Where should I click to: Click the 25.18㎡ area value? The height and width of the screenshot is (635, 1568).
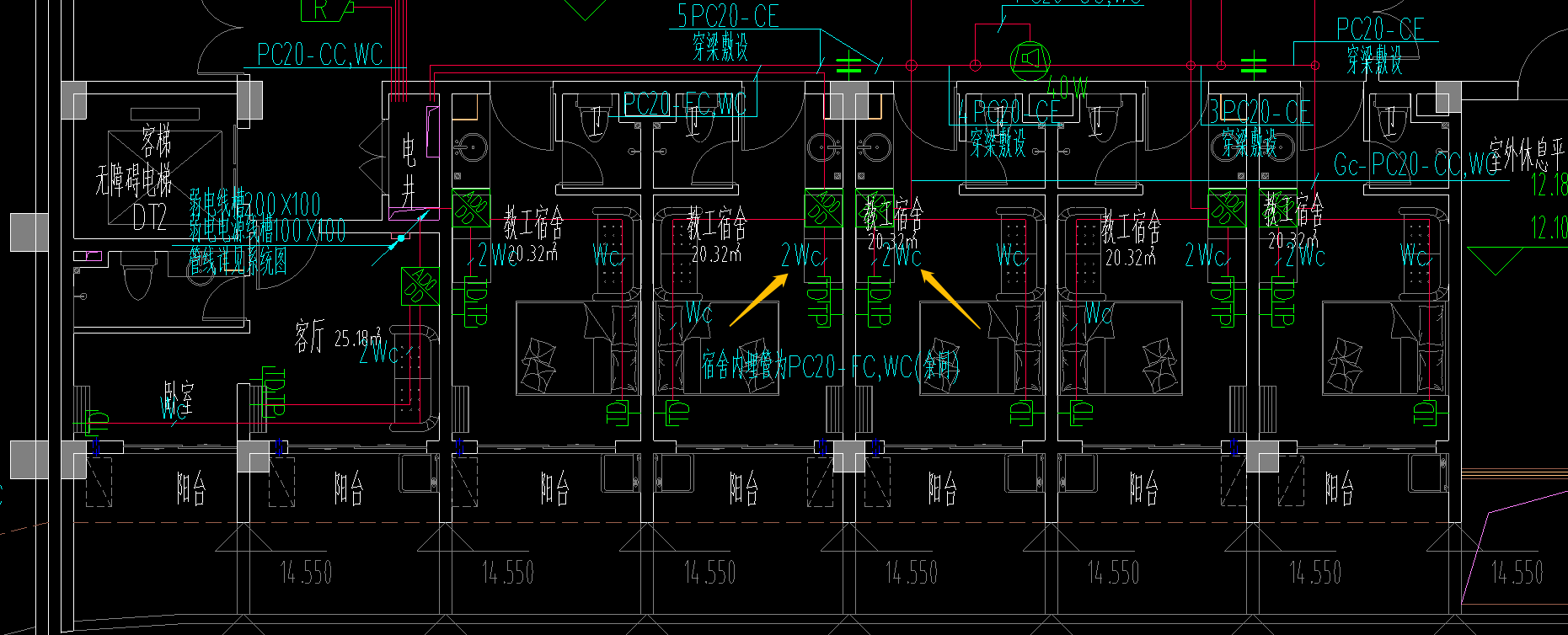[x=357, y=338]
